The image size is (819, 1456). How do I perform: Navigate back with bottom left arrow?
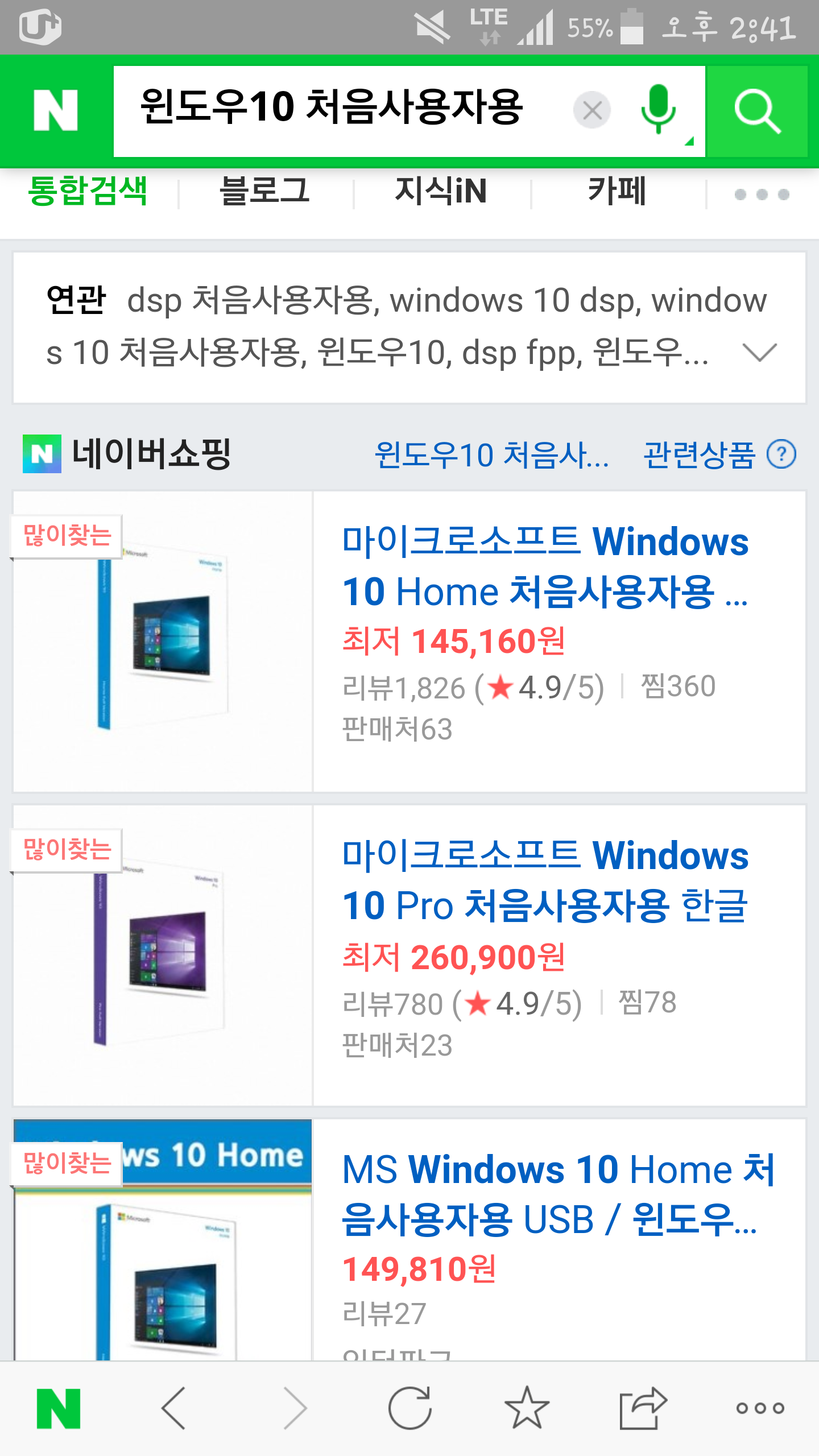pos(173,1408)
